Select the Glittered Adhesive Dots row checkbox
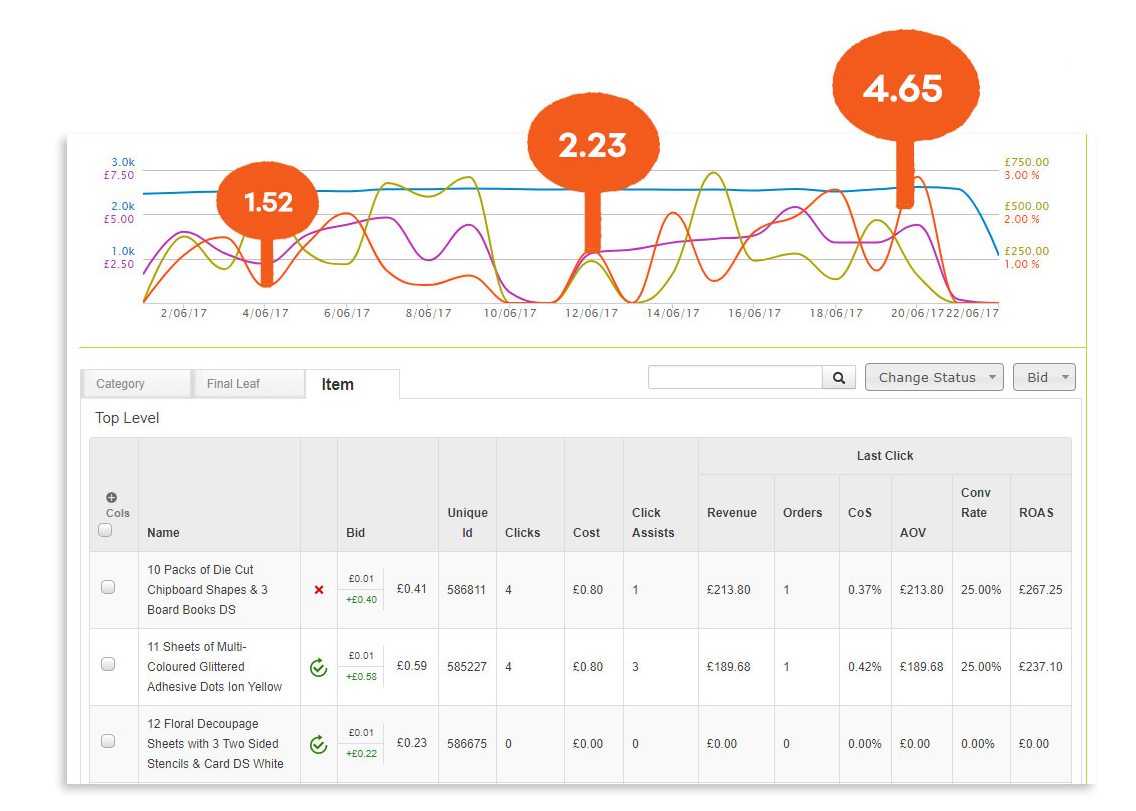This screenshot has width=1136, height=811. click(108, 664)
